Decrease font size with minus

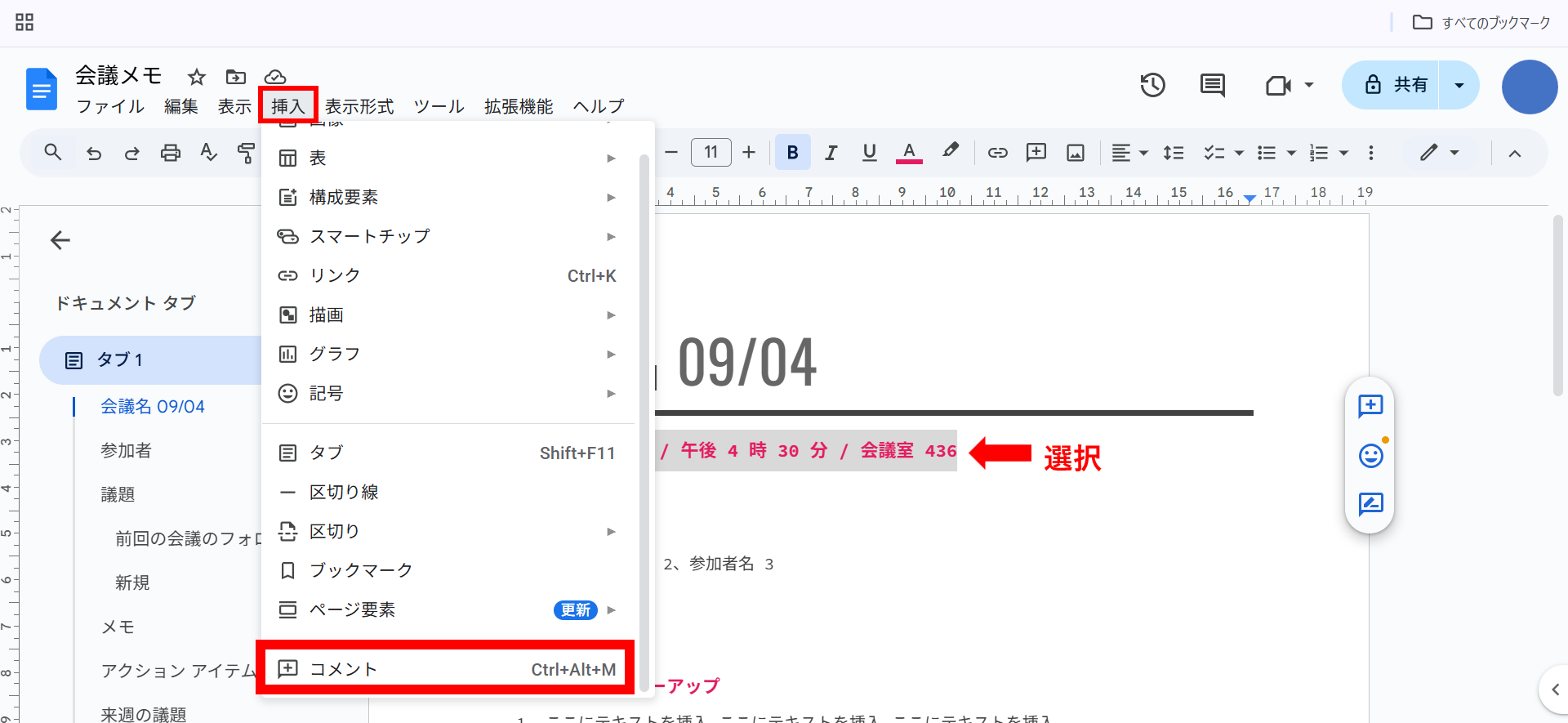point(671,152)
